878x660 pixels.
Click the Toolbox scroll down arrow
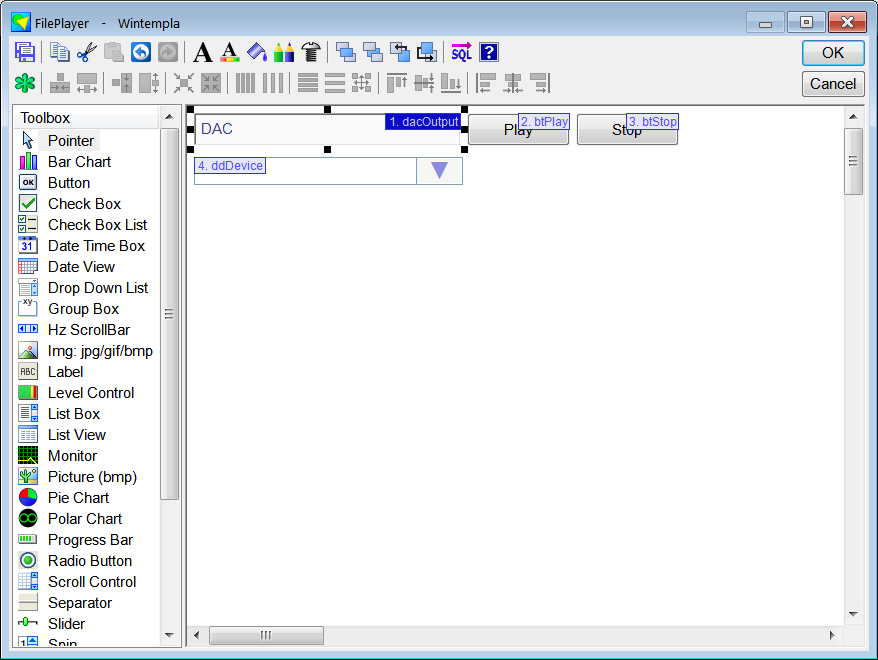click(169, 635)
